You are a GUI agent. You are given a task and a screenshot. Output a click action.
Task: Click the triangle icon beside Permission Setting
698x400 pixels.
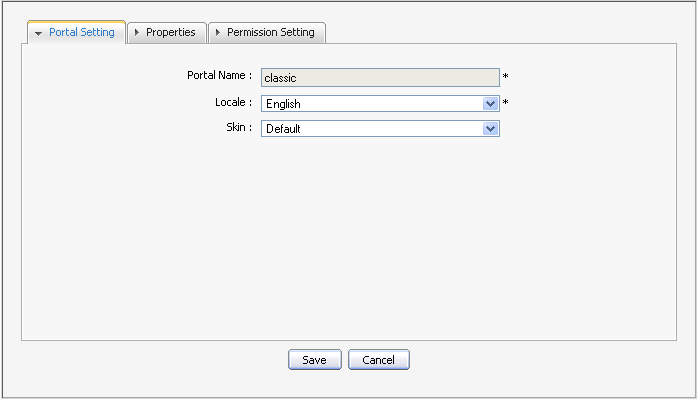pyautogui.click(x=218, y=32)
